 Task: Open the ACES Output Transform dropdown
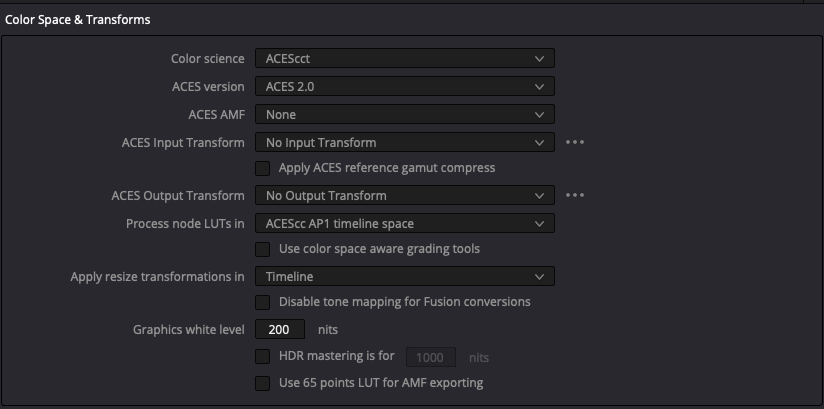pos(404,196)
